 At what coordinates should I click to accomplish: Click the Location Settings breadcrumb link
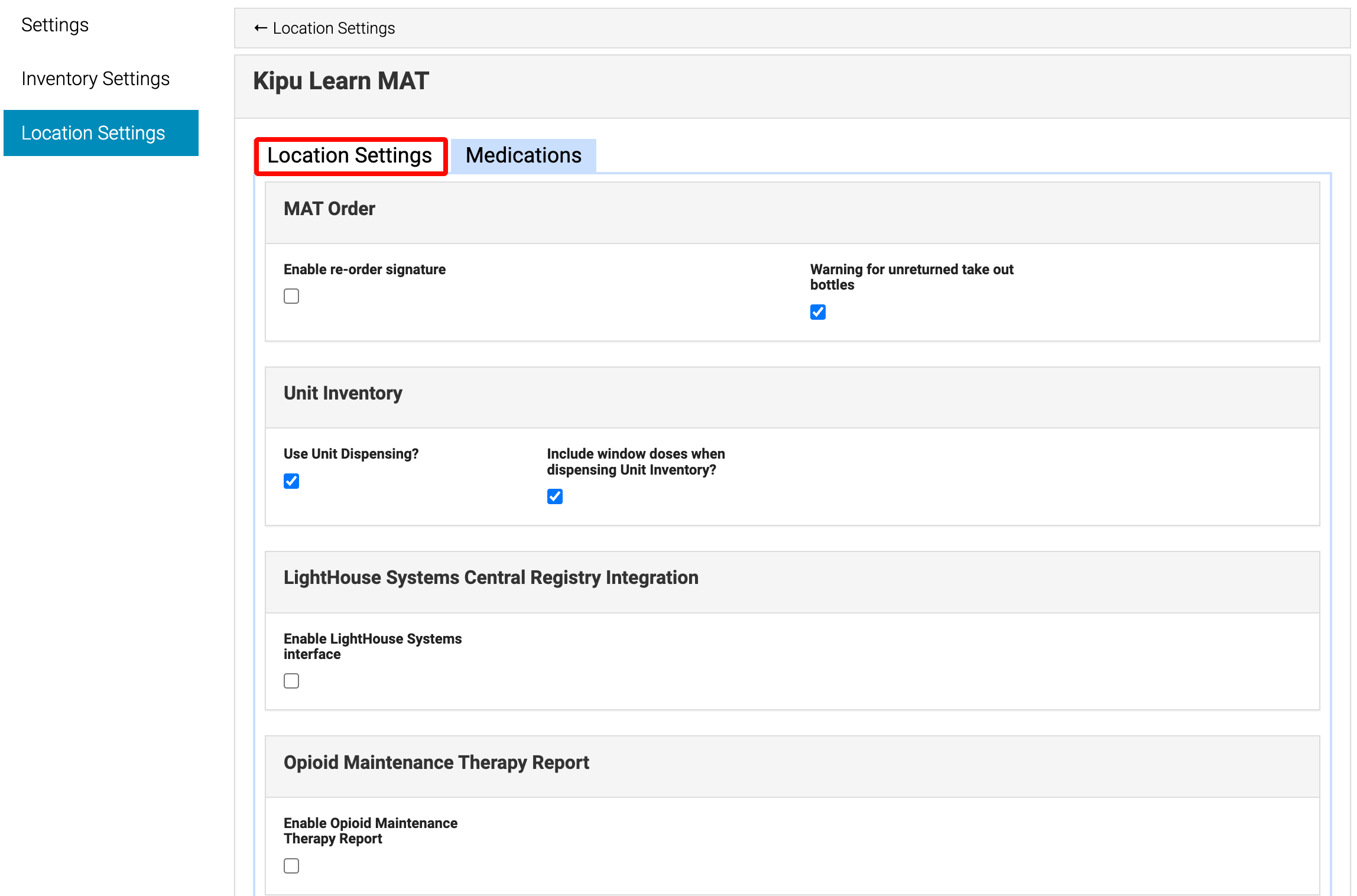334,28
